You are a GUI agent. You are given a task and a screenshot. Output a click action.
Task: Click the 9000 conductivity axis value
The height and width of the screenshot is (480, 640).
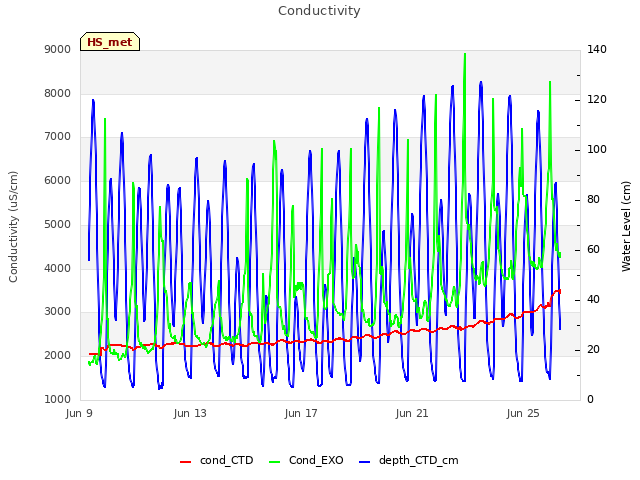(x=58, y=50)
